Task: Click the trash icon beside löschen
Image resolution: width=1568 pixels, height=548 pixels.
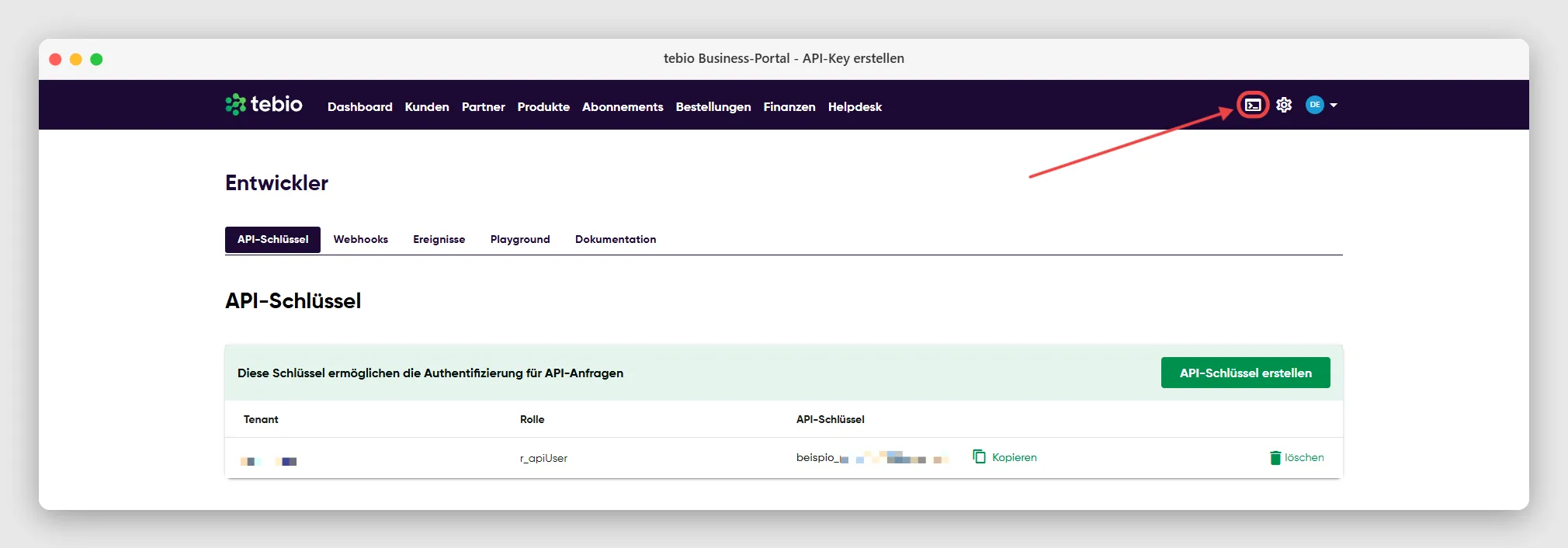Action: 1275,457
